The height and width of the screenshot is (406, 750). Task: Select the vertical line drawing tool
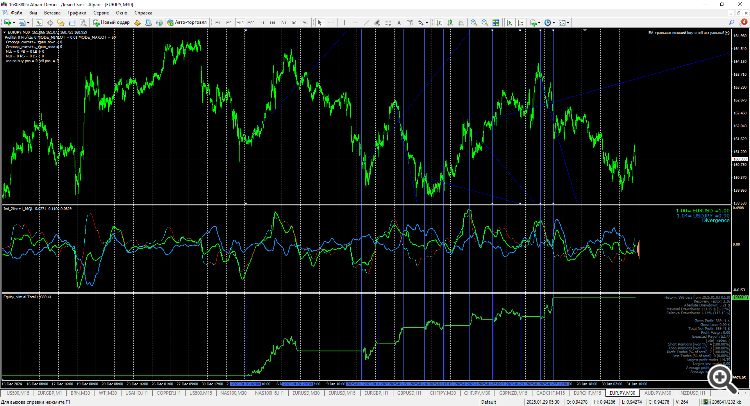click(x=344, y=22)
